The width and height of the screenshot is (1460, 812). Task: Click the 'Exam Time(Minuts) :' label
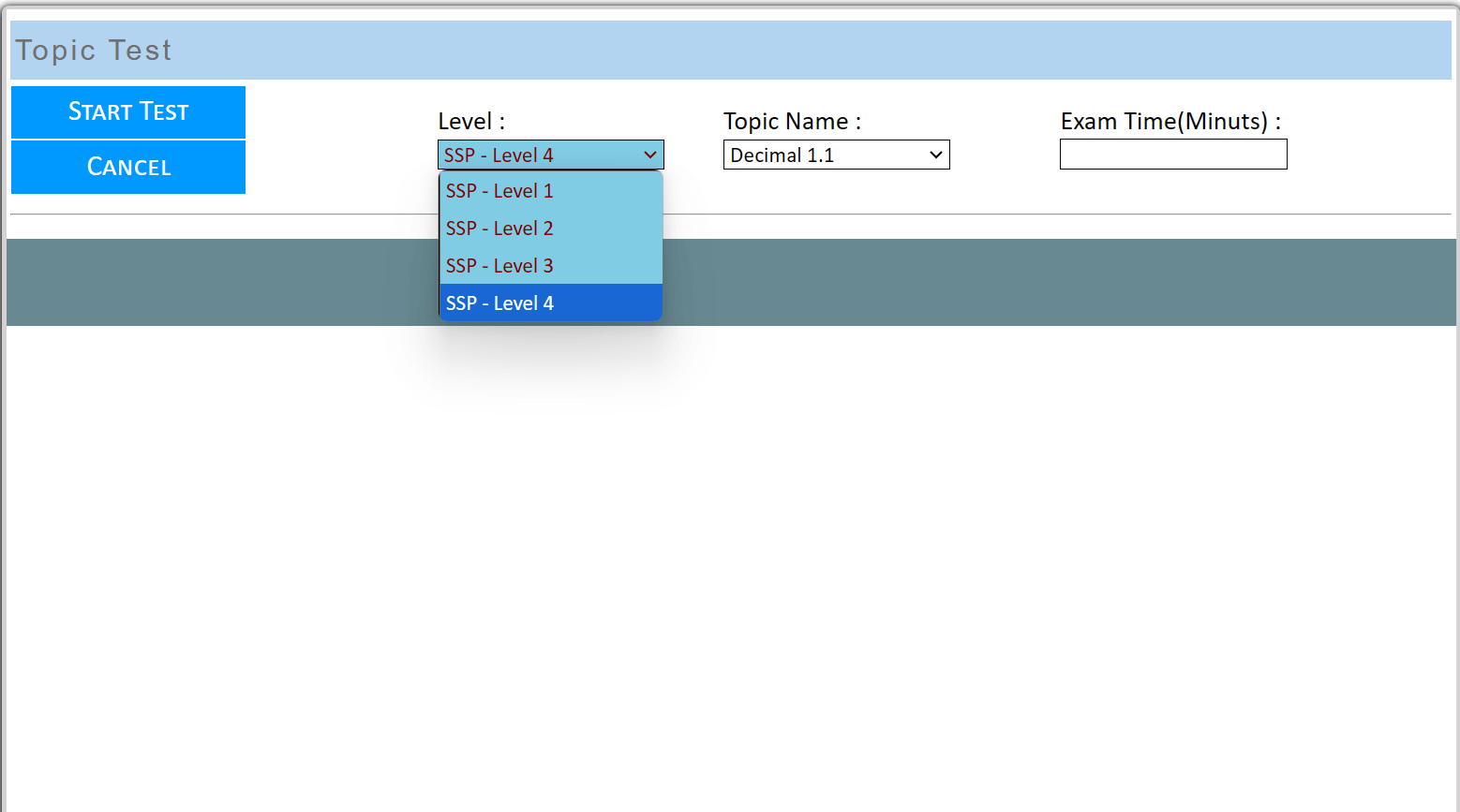1170,122
